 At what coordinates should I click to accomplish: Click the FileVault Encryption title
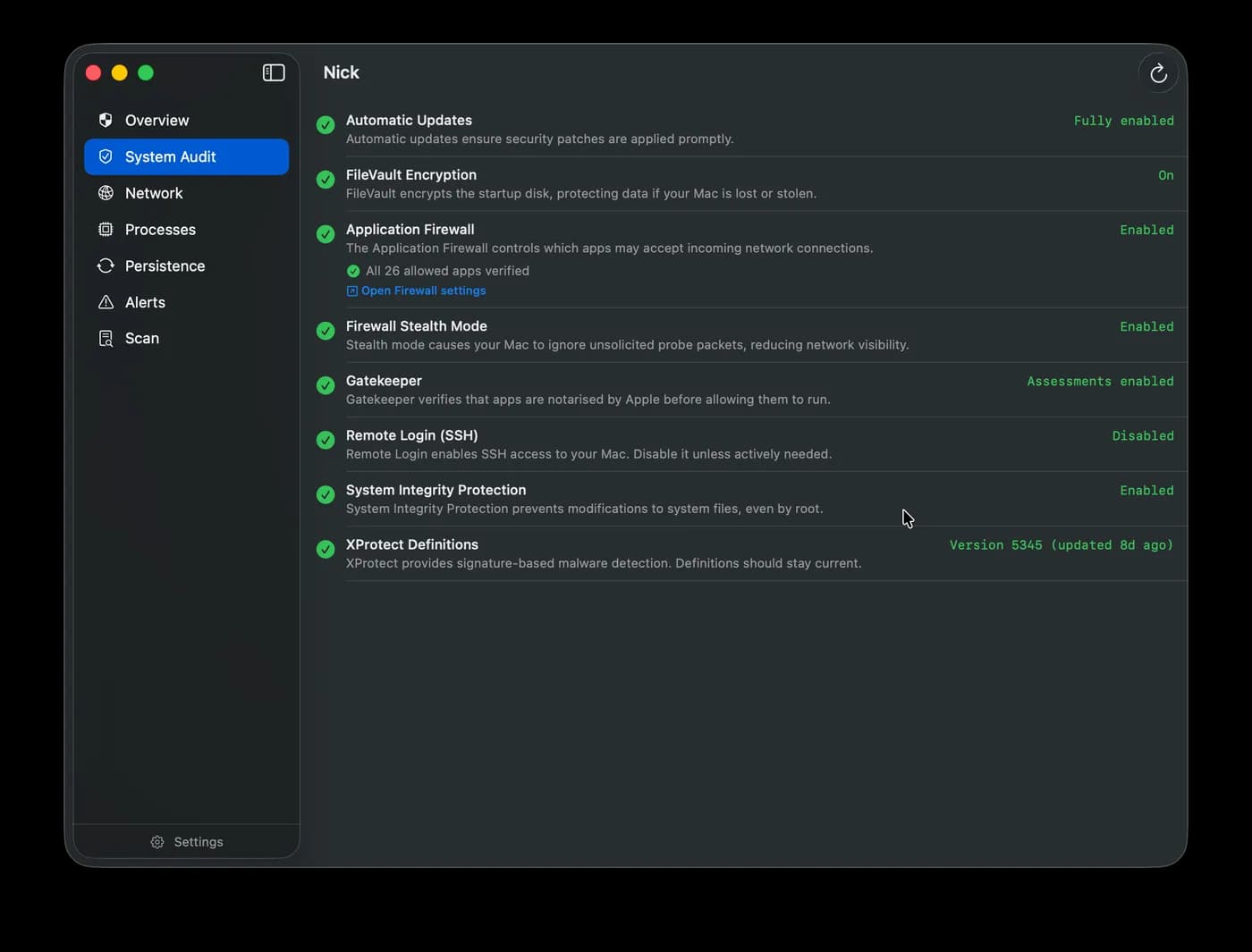pyautogui.click(x=411, y=174)
